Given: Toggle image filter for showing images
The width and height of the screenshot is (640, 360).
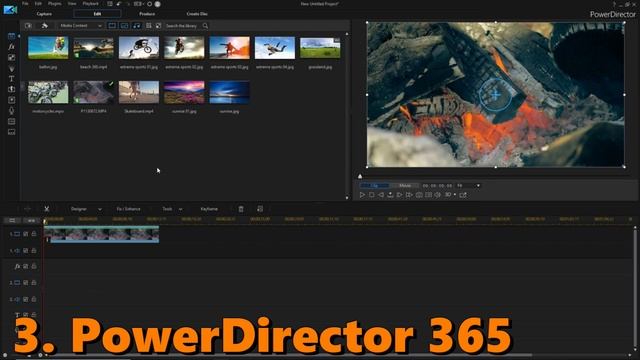Looking at the screenshot, I should [124, 26].
